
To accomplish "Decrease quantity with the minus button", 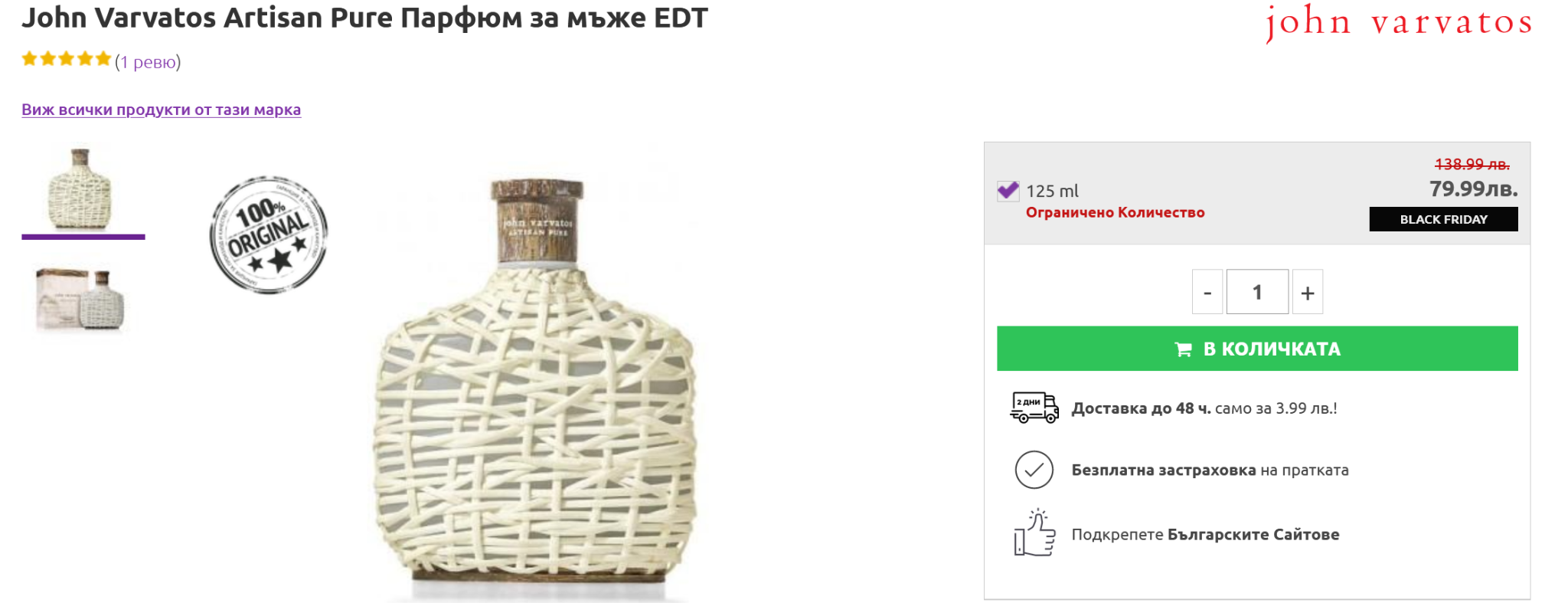I will pyautogui.click(x=1207, y=292).
